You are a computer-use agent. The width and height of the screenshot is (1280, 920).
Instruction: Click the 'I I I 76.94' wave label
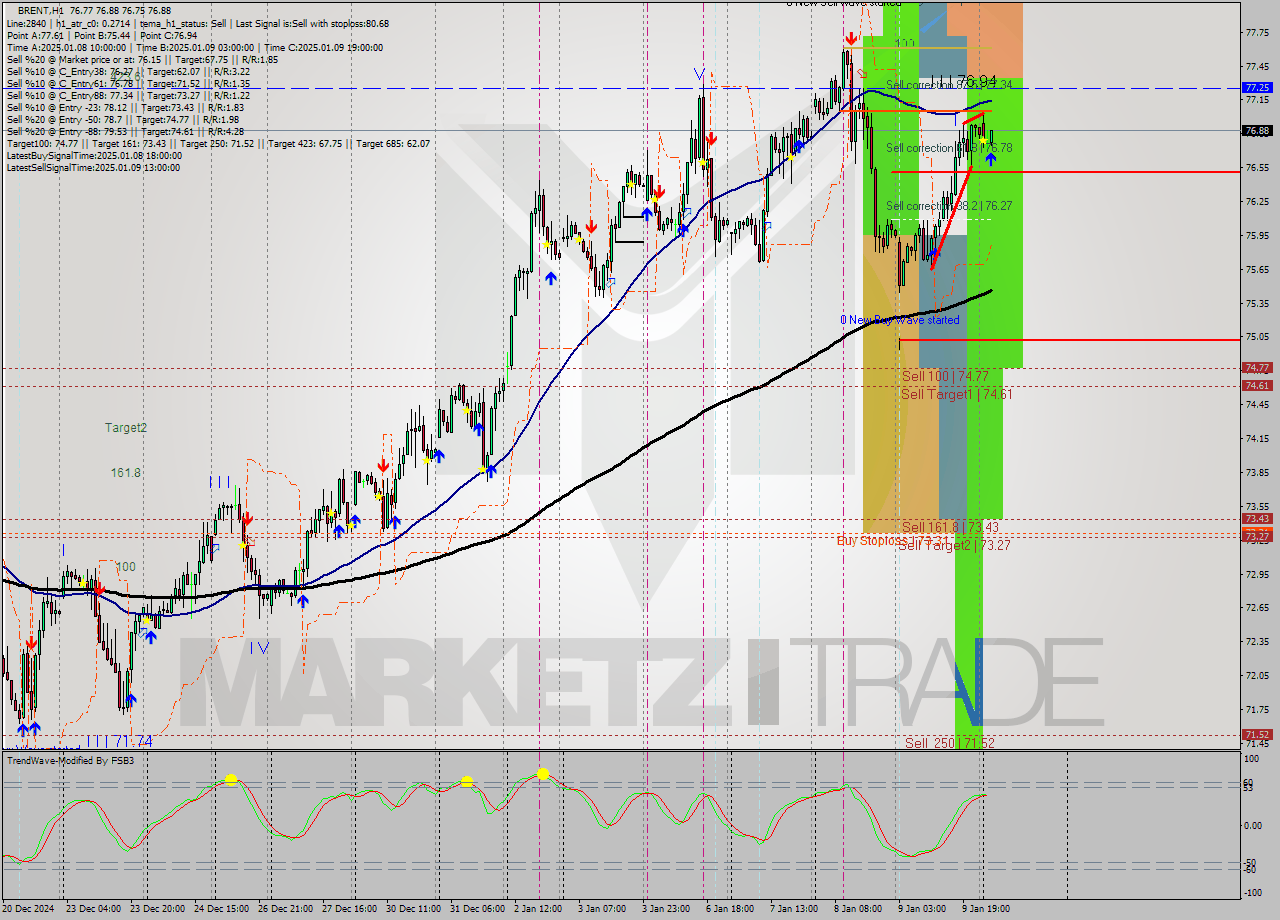963,80
